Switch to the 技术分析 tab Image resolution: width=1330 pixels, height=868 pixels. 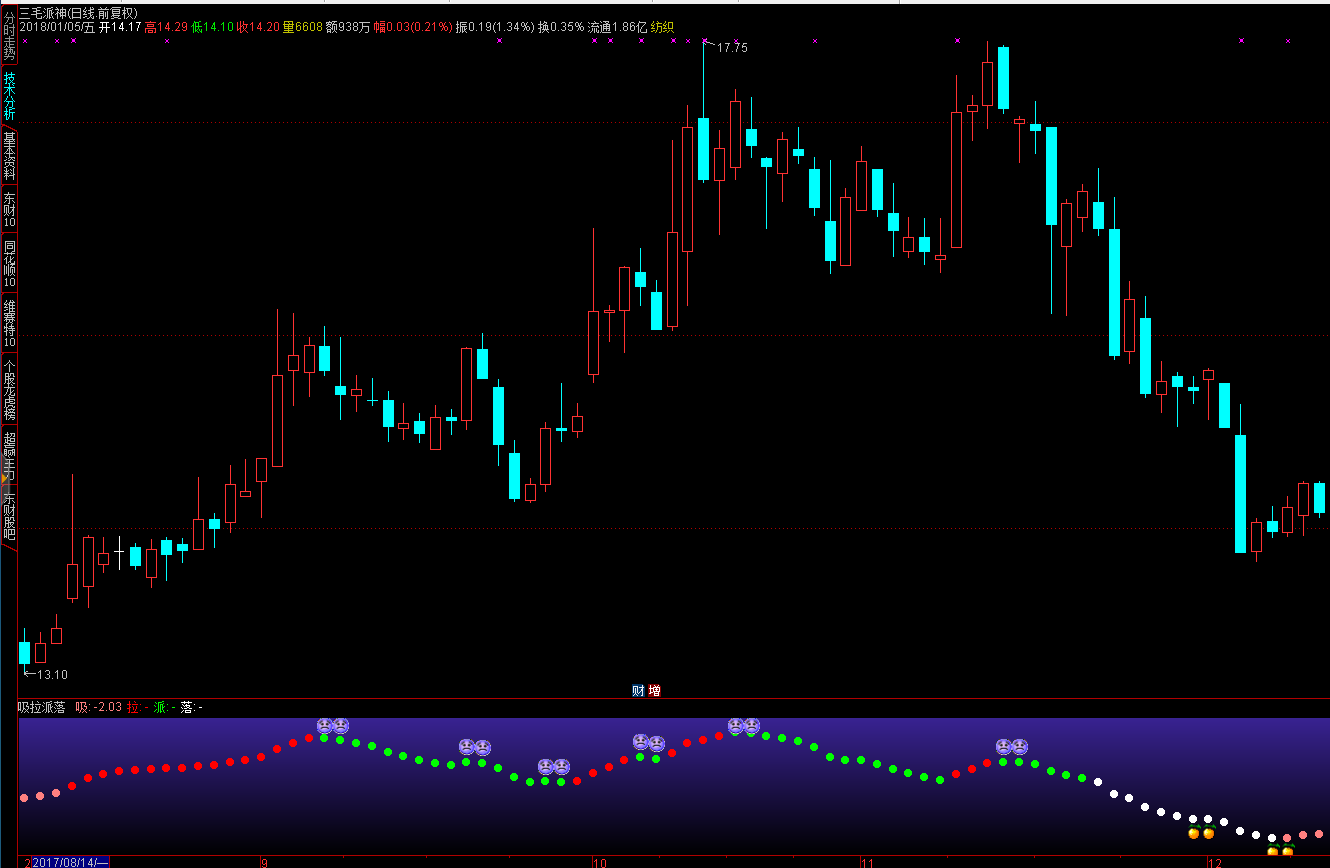pyautogui.click(x=9, y=97)
